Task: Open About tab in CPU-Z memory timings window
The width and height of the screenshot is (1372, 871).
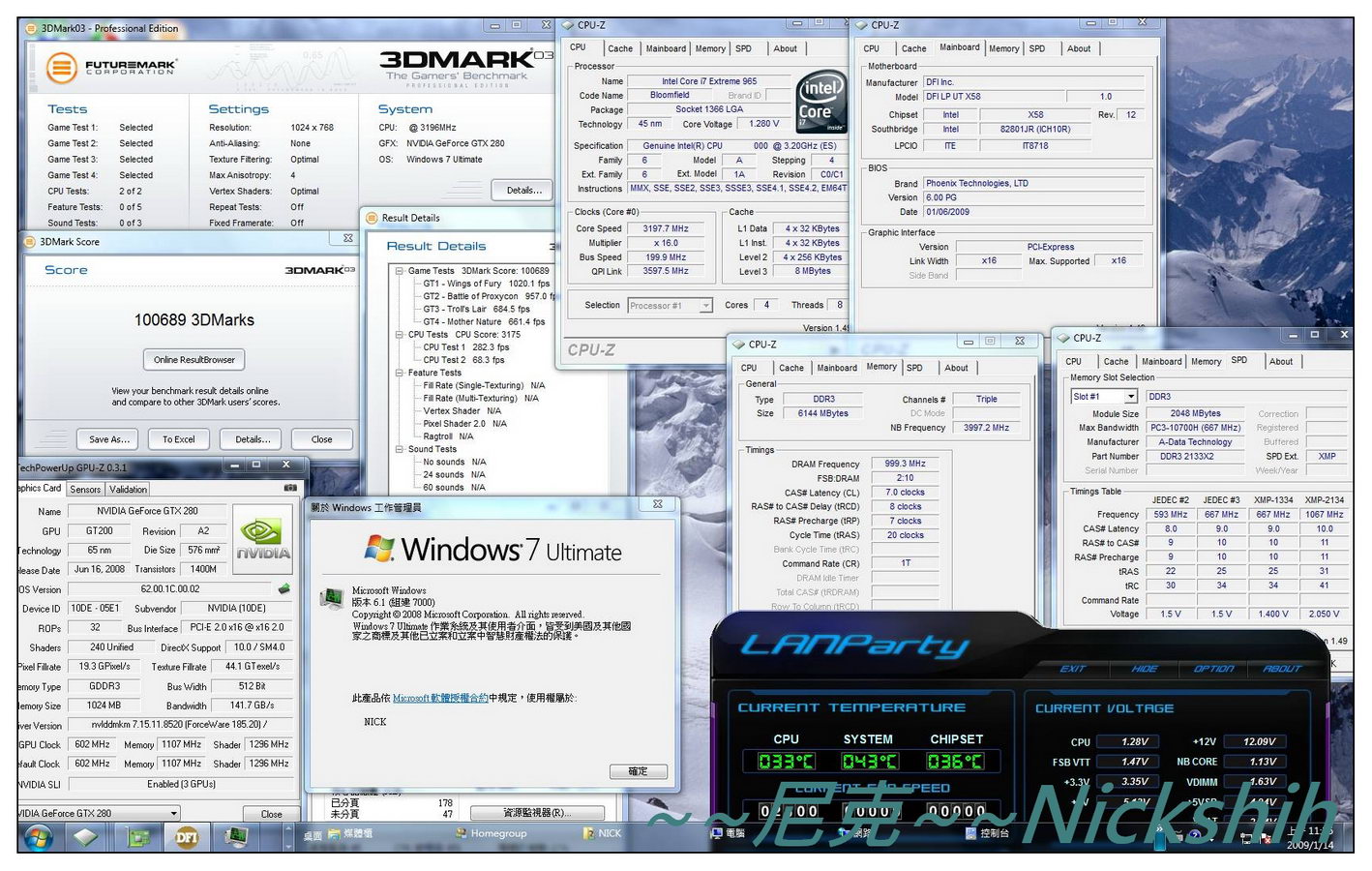Action: 956,368
